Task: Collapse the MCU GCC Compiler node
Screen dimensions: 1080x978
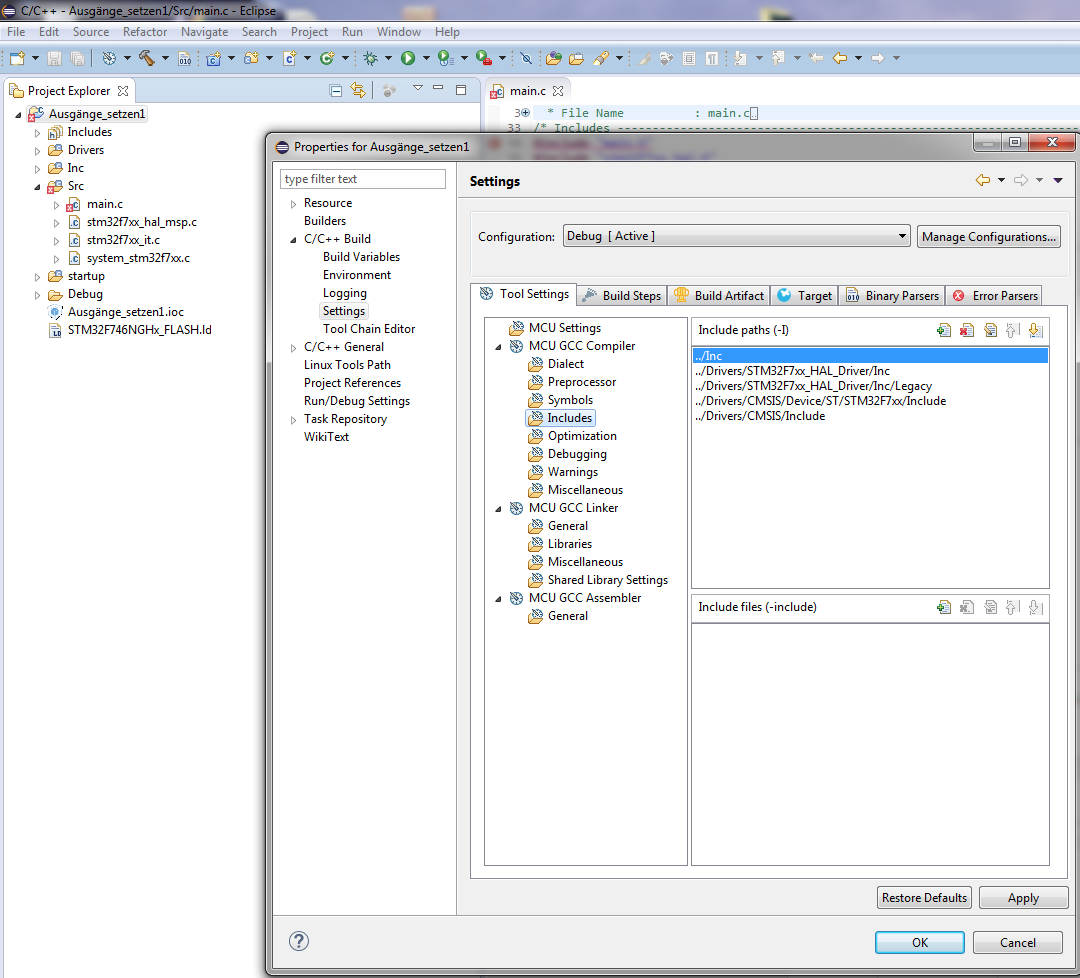Action: pyautogui.click(x=498, y=346)
